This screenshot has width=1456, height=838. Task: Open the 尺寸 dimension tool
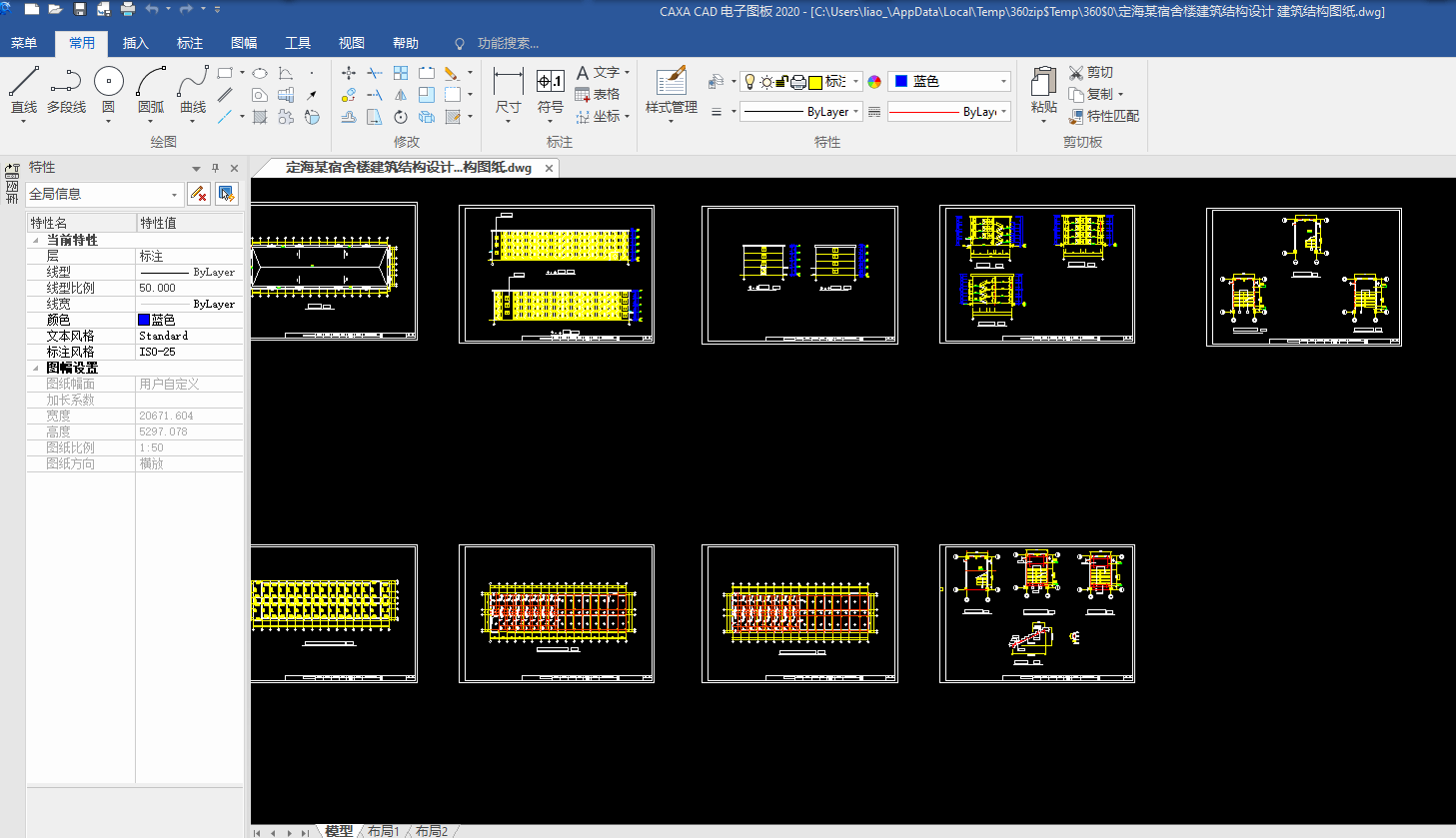(x=509, y=93)
